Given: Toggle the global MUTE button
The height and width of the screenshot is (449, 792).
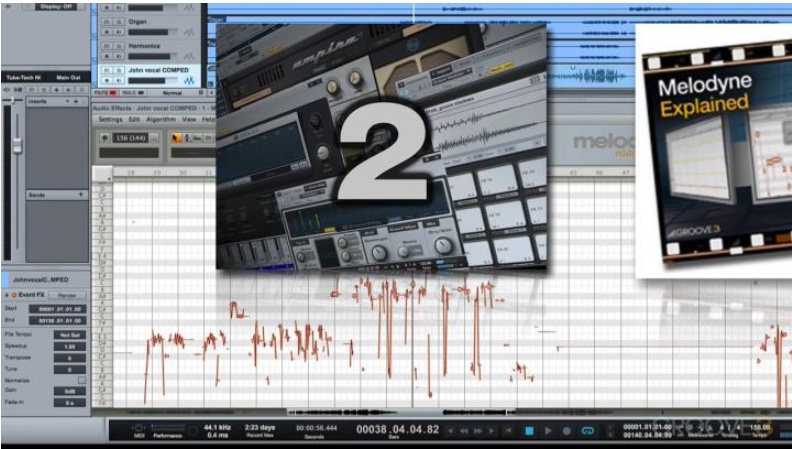Looking at the screenshot, I should coord(105,93).
